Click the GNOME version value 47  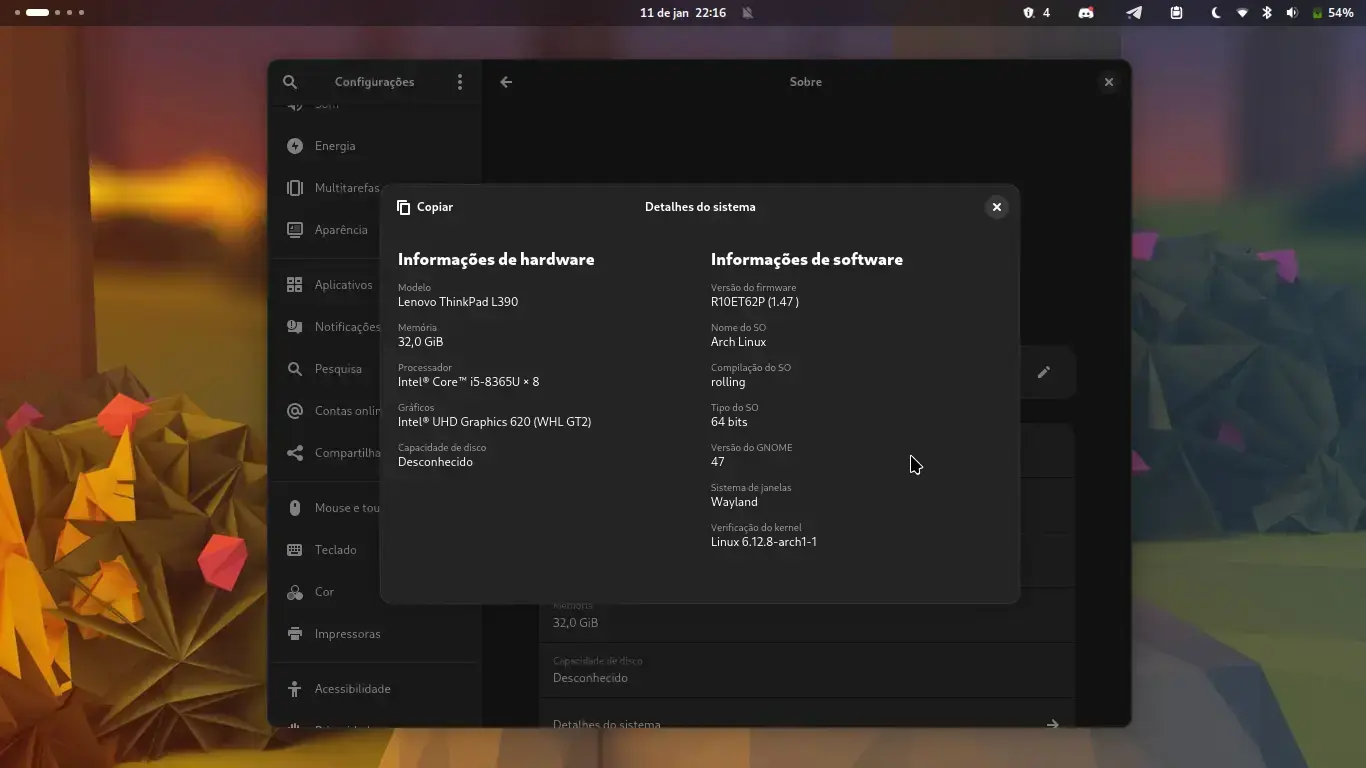pos(718,462)
